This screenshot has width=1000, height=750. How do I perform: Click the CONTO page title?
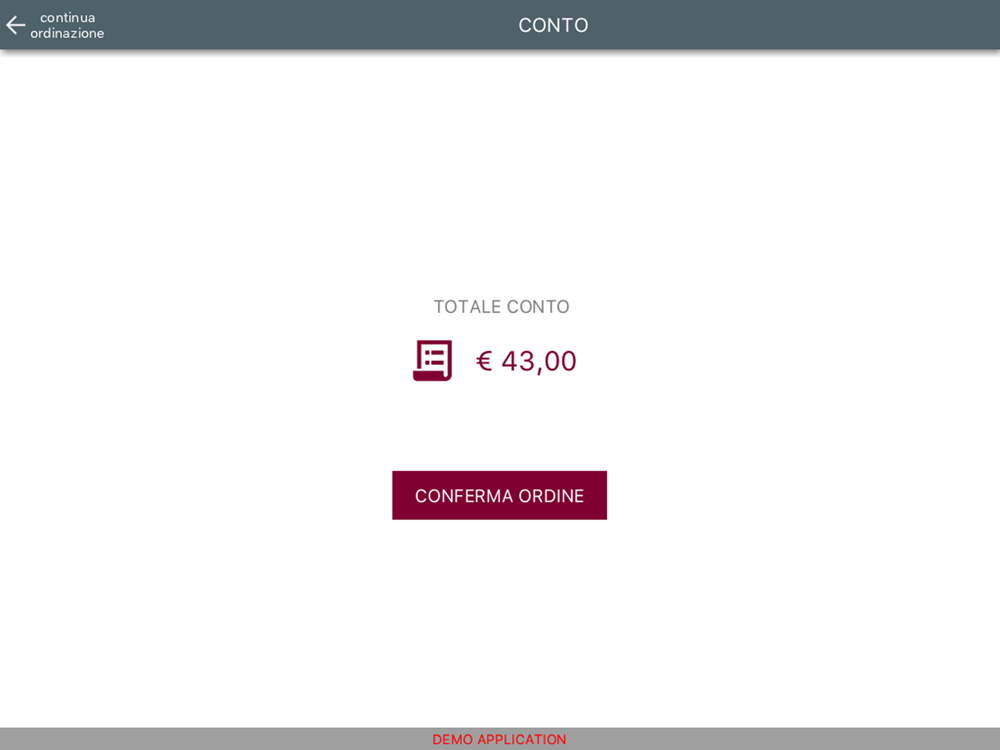click(553, 25)
